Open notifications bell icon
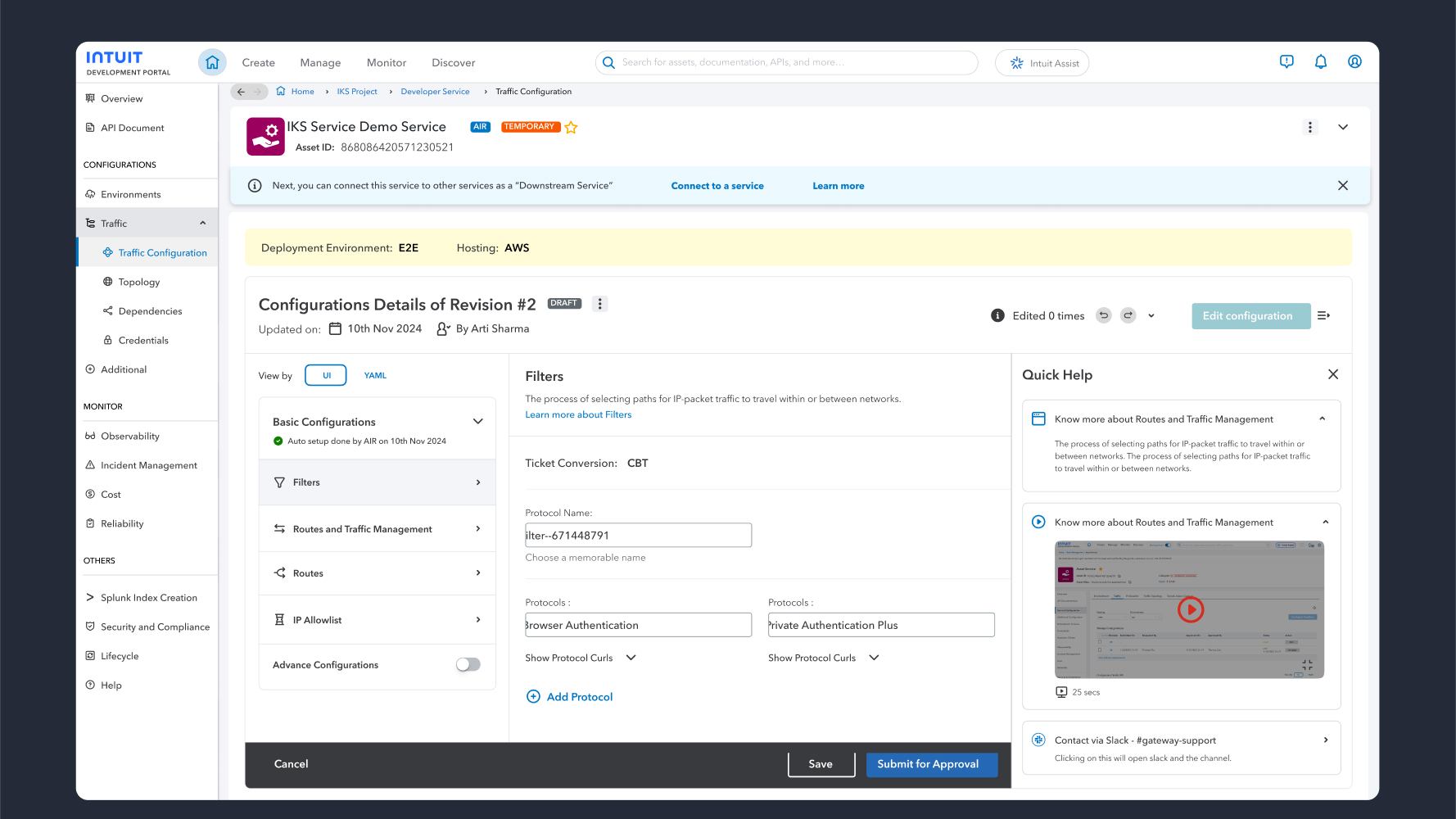Screen dimensions: 1456x819 (x=1320, y=62)
